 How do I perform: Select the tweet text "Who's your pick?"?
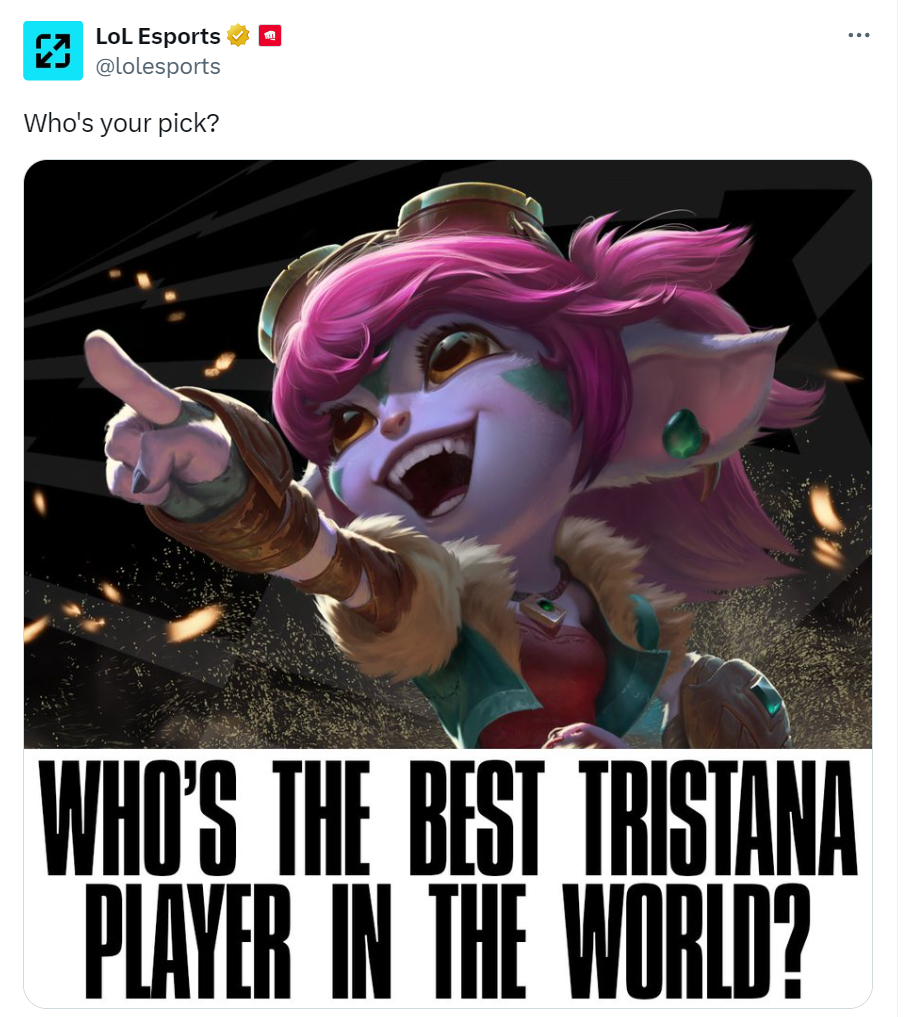pos(122,123)
